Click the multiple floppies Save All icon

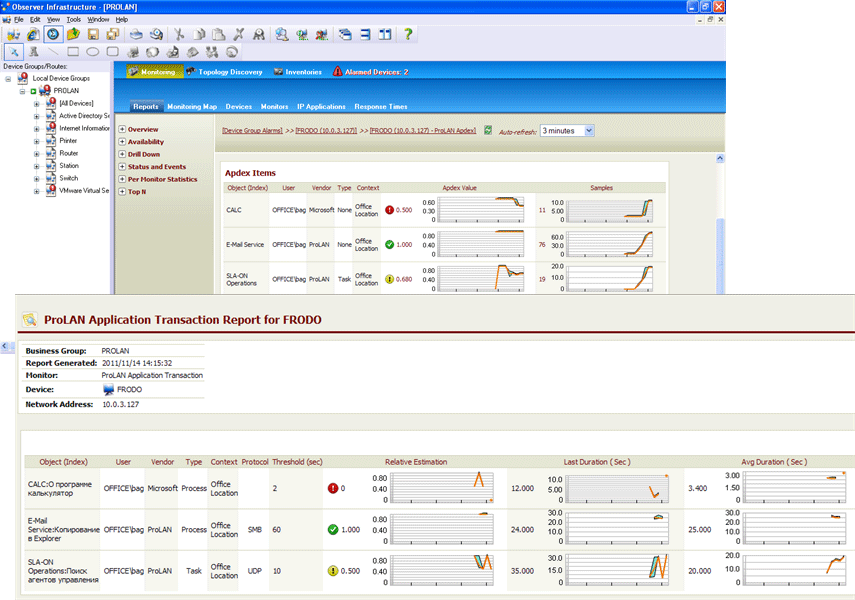113,34
